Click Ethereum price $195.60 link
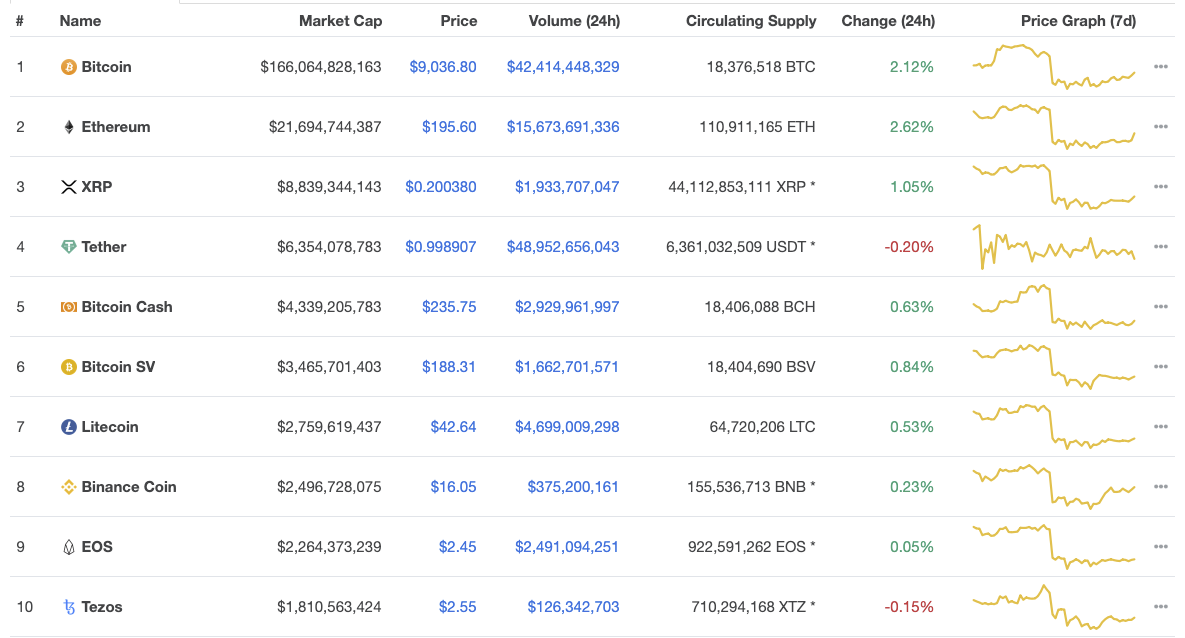The image size is (1185, 638). click(x=449, y=127)
